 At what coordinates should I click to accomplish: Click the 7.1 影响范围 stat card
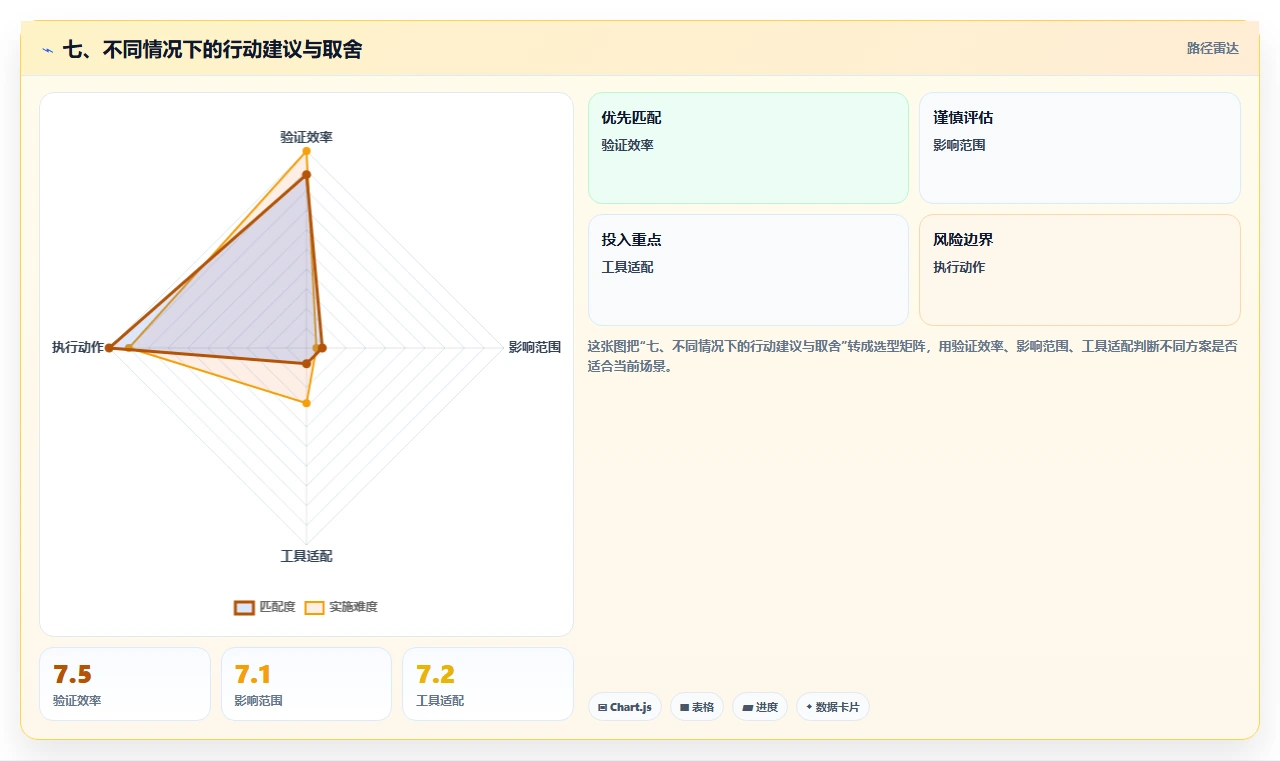(x=306, y=684)
